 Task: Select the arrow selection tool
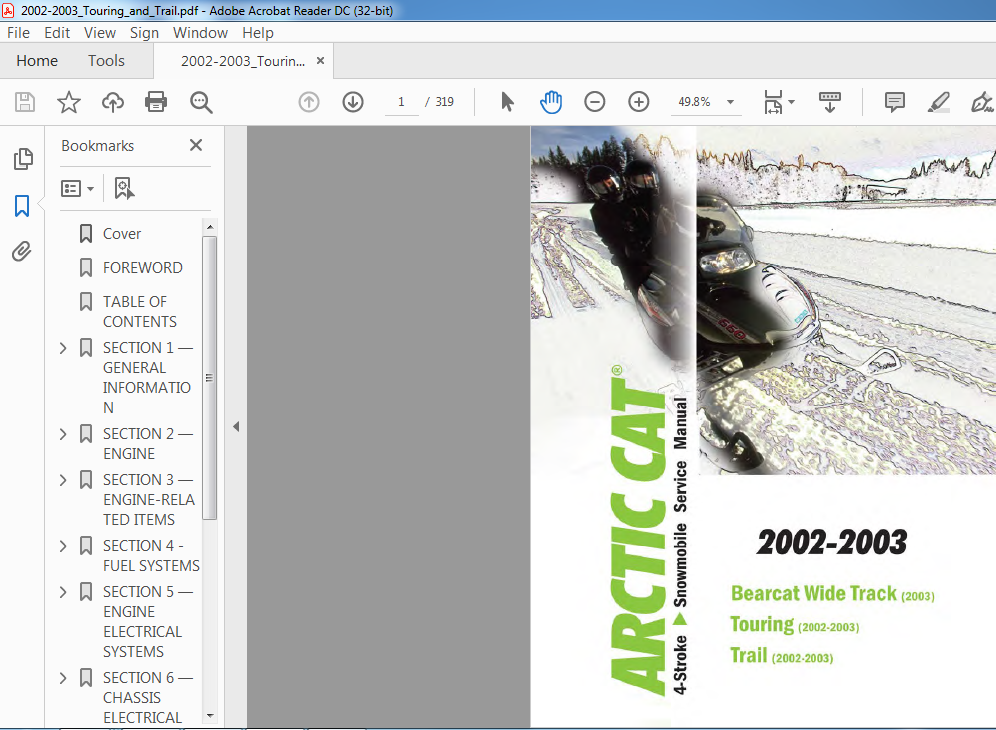[x=507, y=102]
